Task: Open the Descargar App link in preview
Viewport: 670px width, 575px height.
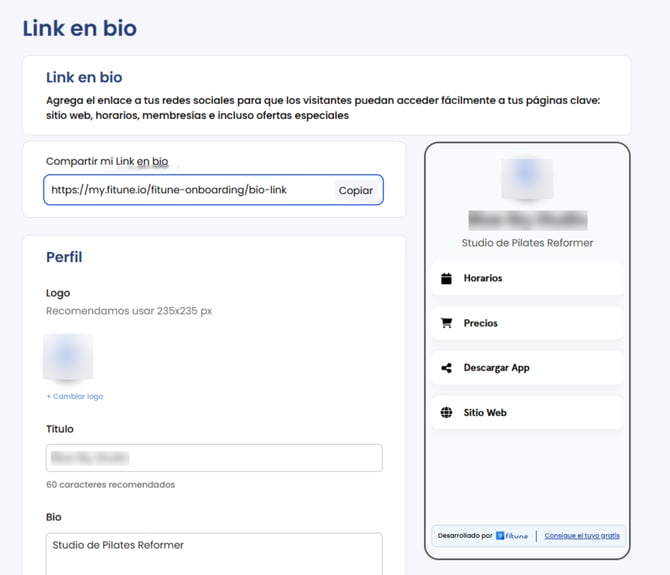Action: (527, 368)
